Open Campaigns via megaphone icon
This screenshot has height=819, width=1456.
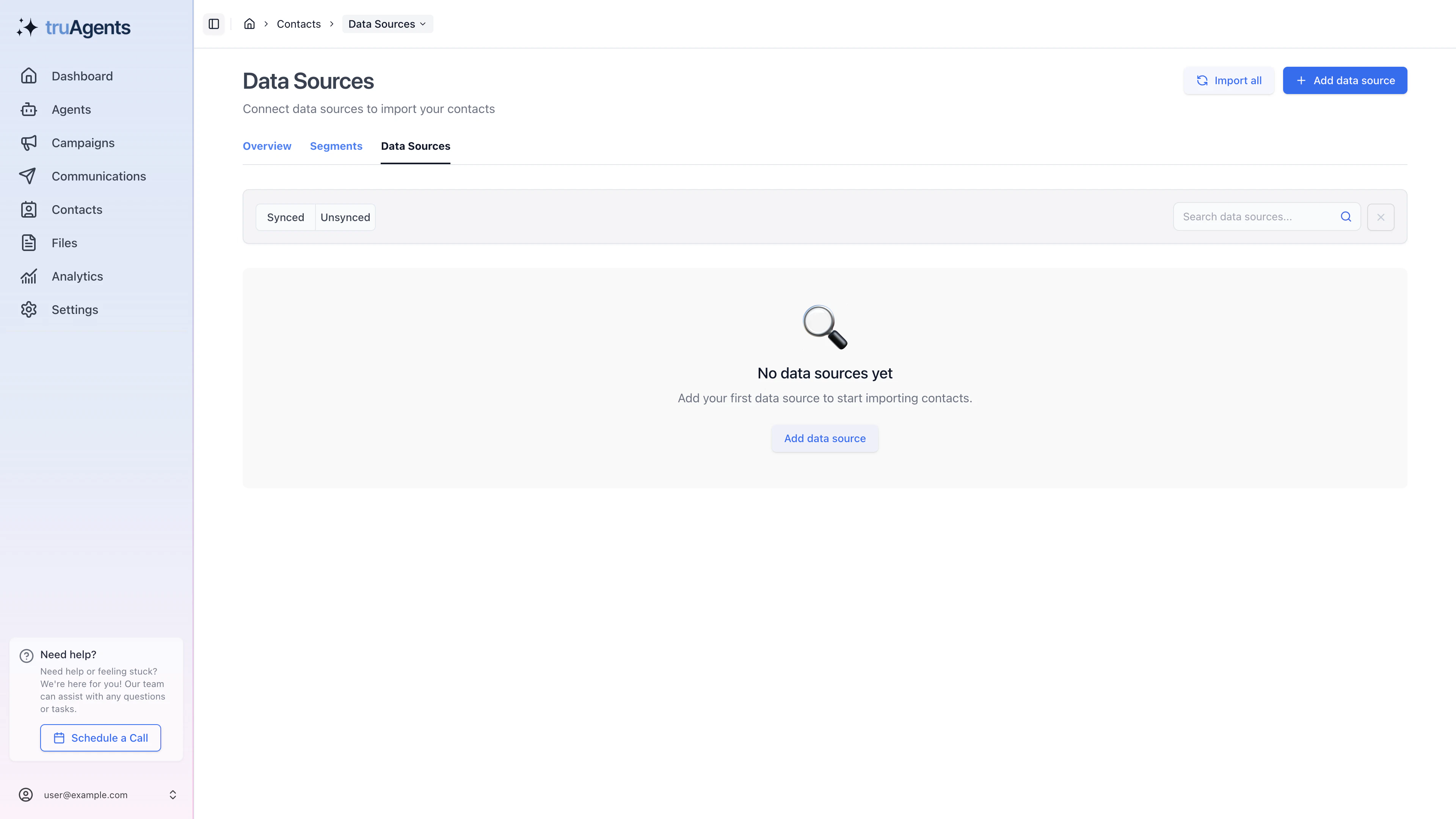(x=29, y=143)
